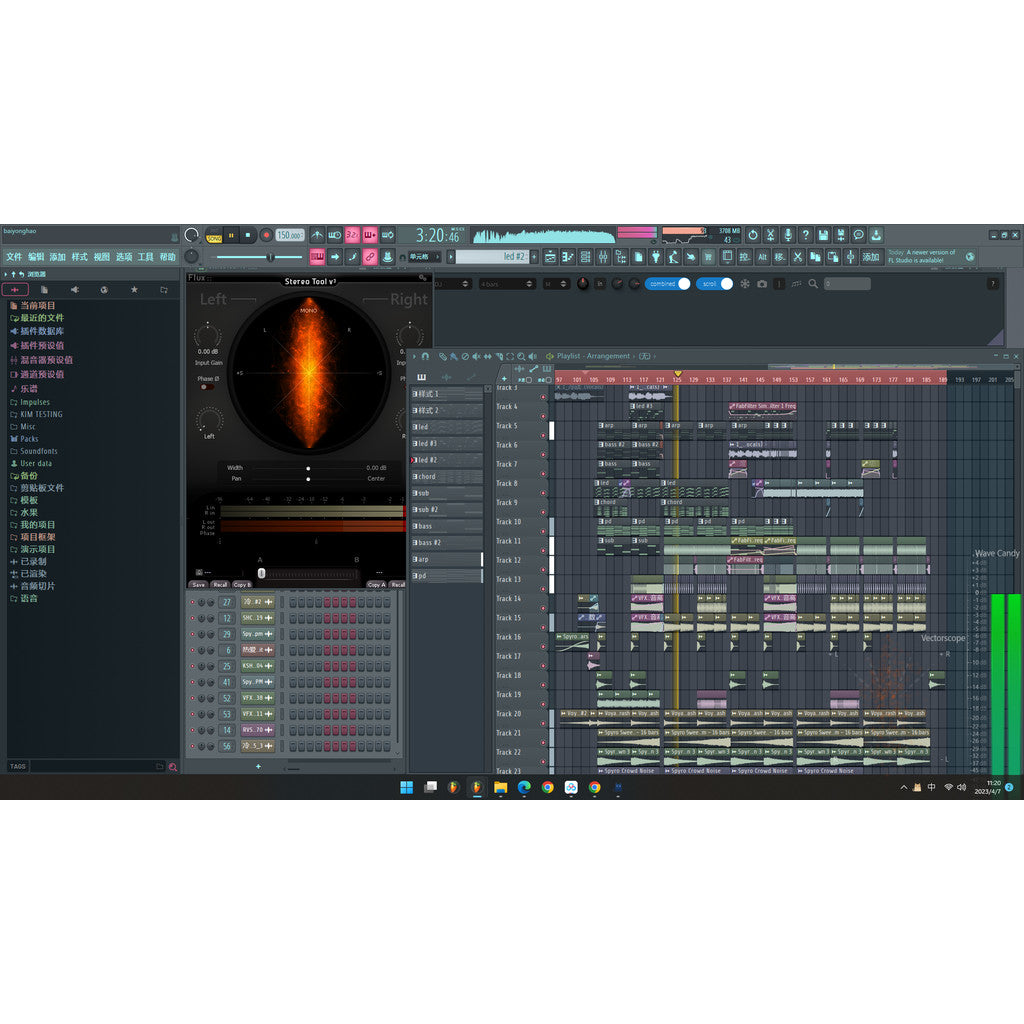The height and width of the screenshot is (1024, 1024).
Task: Expand 我的项目 folder in browser
Action: click(x=37, y=525)
